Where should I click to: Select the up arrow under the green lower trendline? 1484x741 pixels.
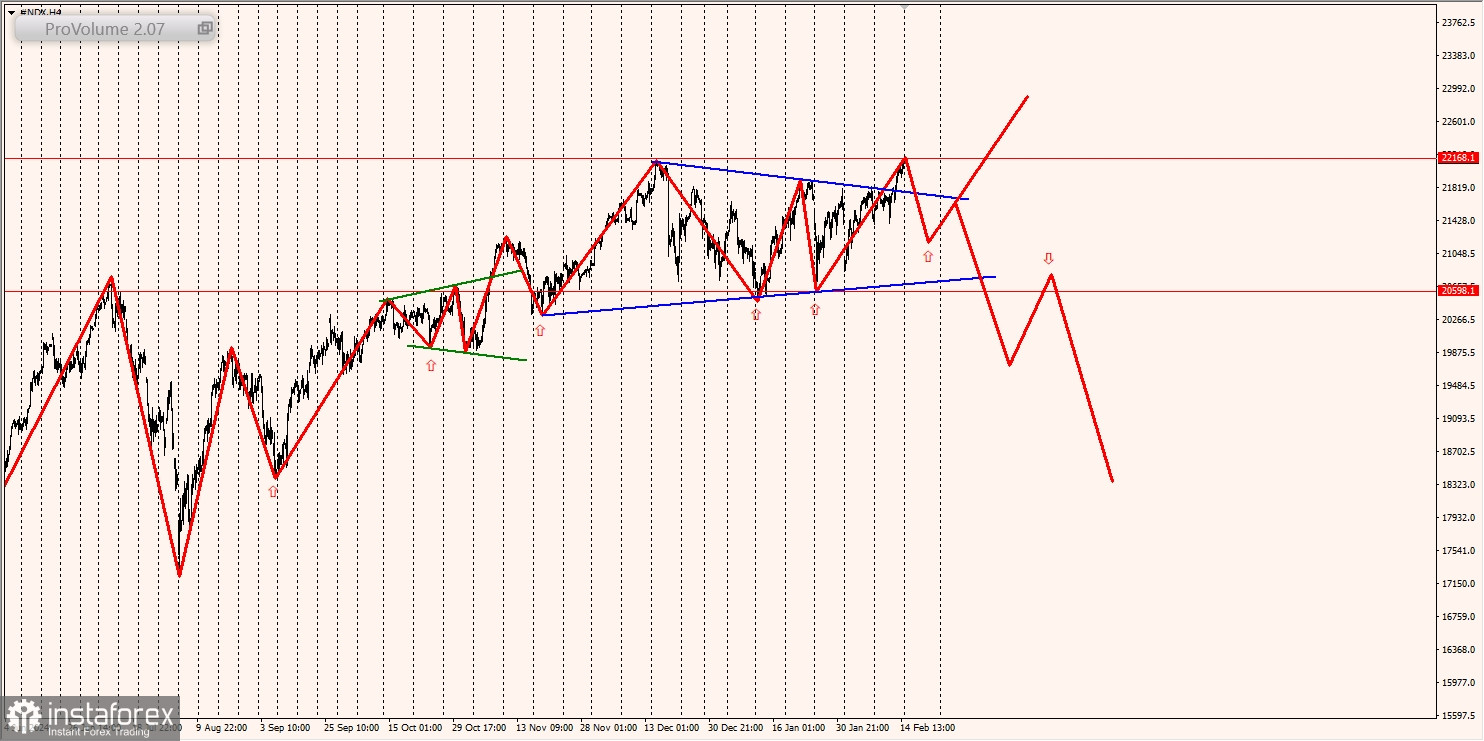431,366
